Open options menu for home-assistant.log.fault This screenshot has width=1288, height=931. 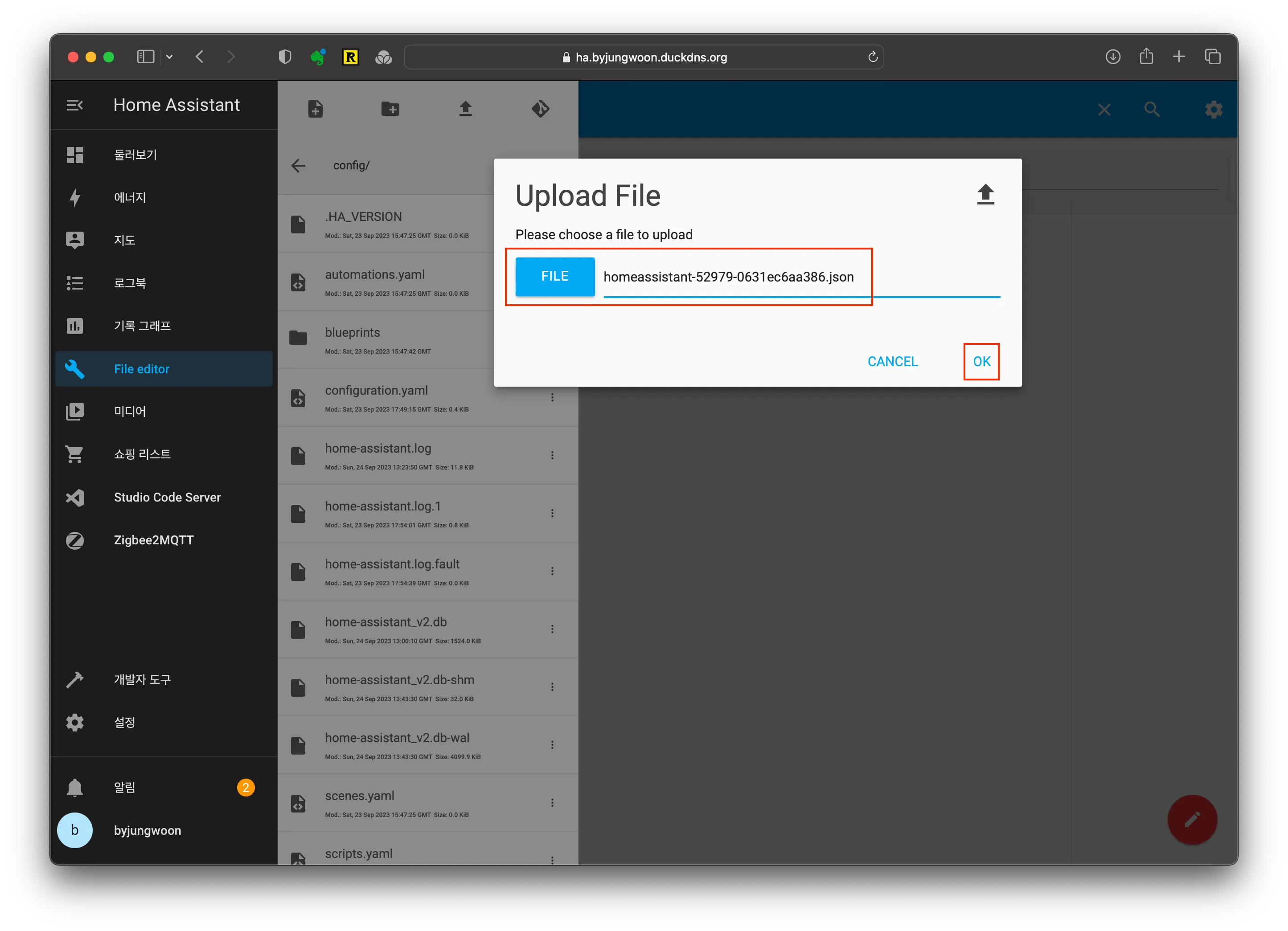pyautogui.click(x=552, y=571)
